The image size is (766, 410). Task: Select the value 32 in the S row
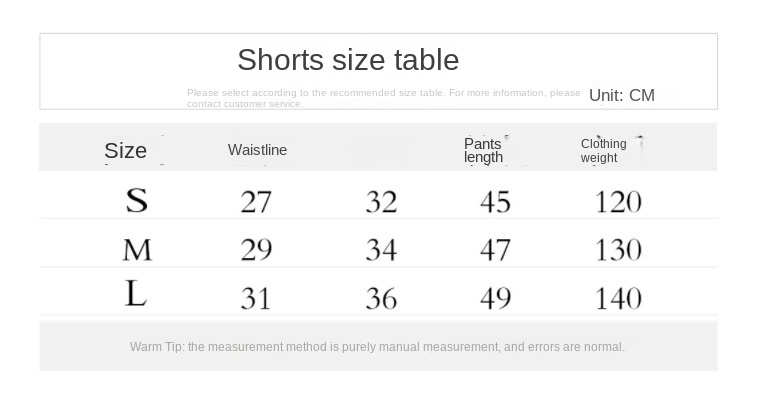tap(381, 202)
